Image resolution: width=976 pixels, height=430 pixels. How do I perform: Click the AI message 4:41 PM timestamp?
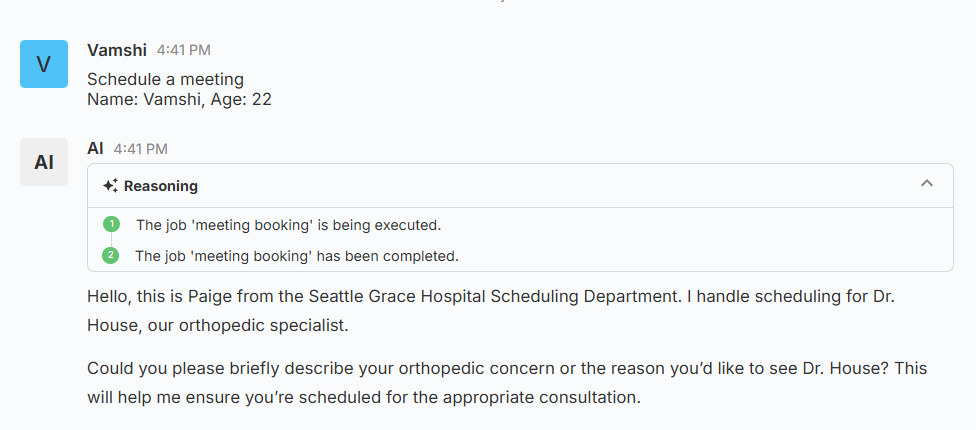140,149
